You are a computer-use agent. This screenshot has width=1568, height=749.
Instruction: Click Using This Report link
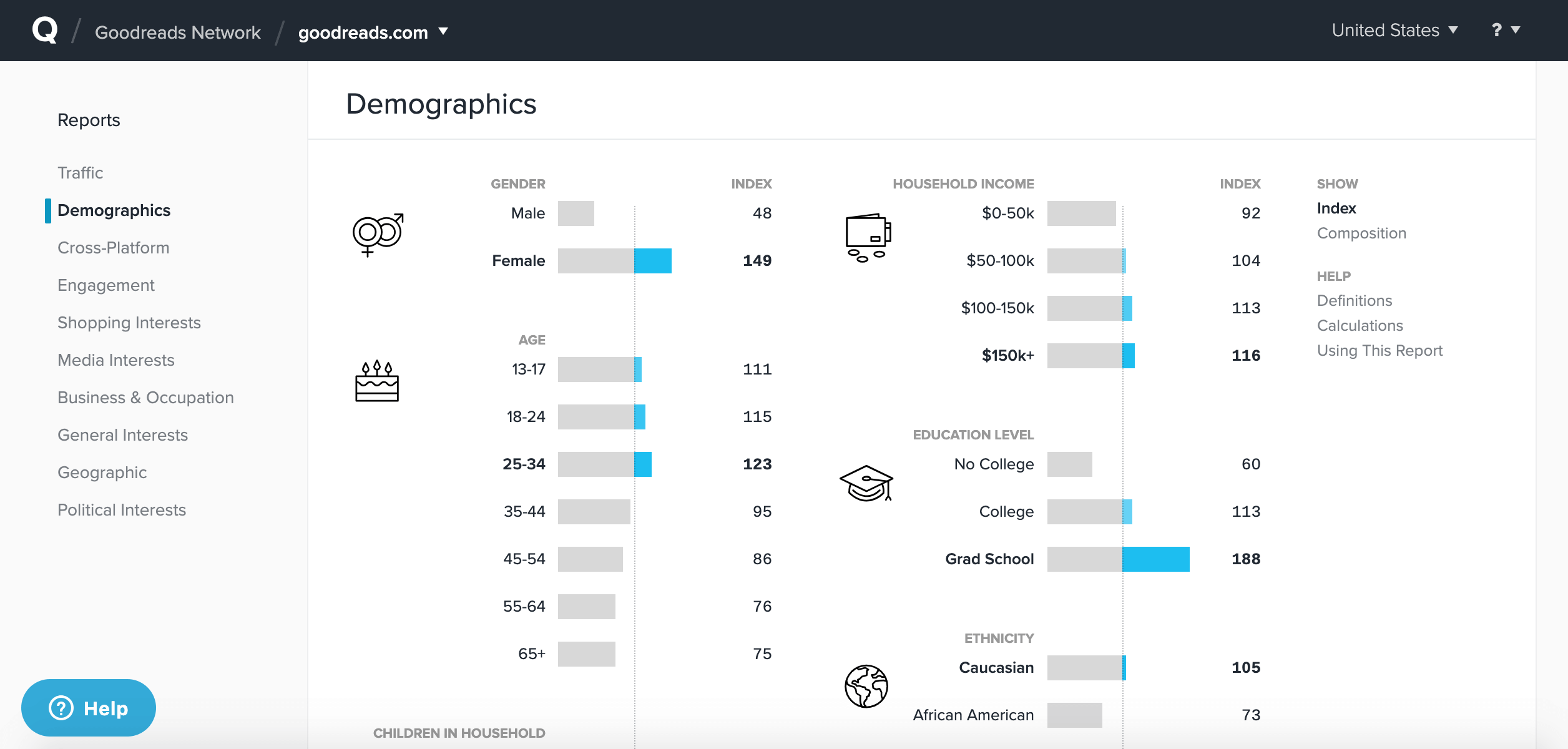[1381, 350]
